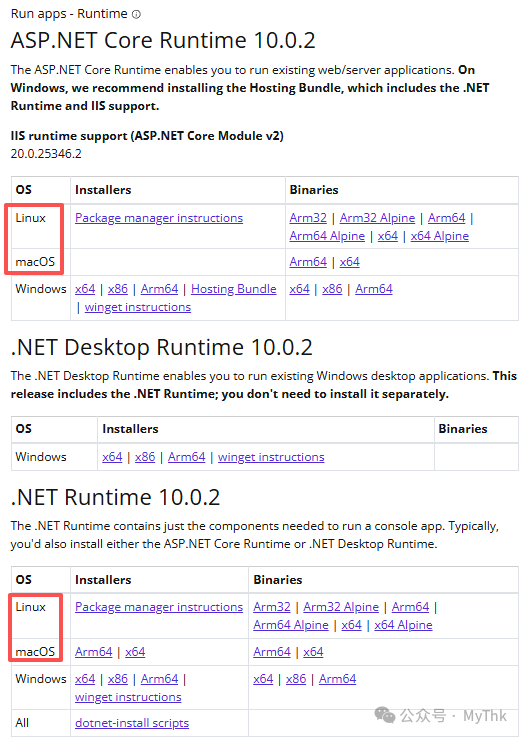Download .NET Runtime Windows x86 installer
523x737 pixels.
point(117,679)
